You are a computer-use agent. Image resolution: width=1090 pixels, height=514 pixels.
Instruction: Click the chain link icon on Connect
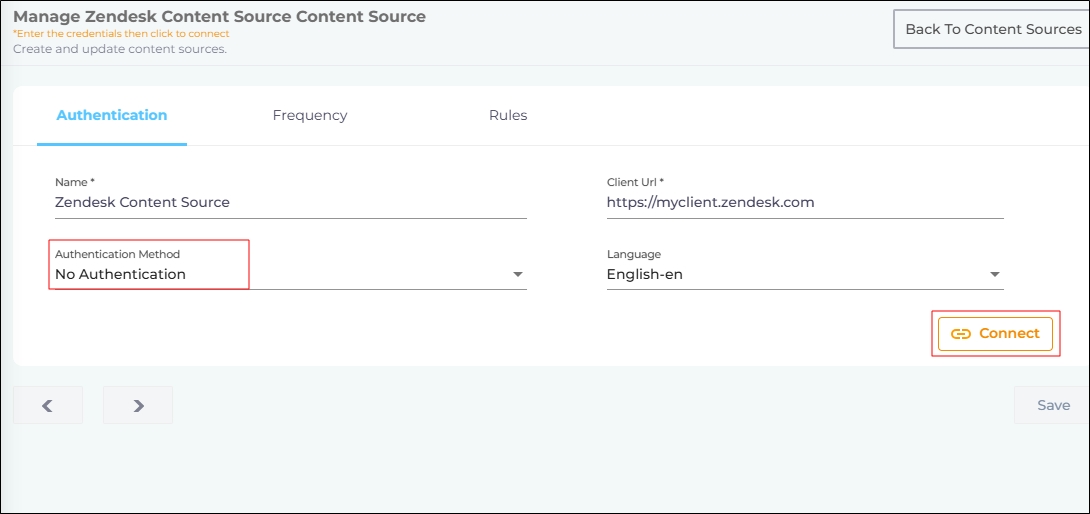point(960,334)
